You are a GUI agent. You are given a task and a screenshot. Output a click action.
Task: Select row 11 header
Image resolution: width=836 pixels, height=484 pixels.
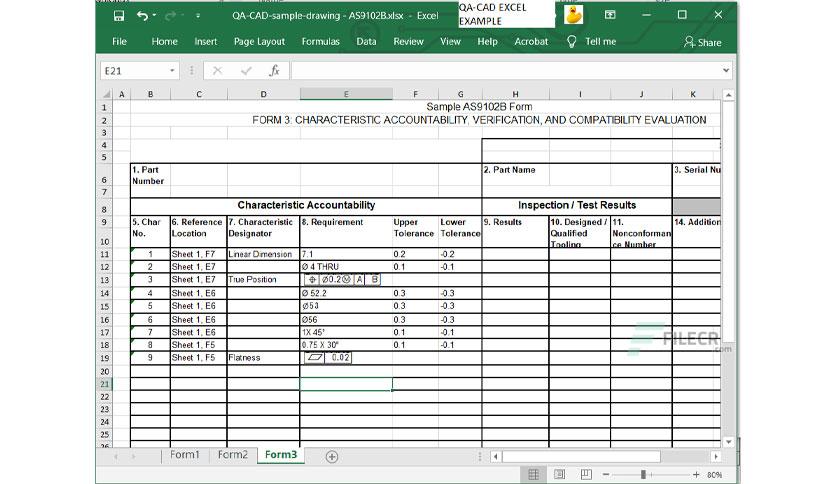coord(104,254)
